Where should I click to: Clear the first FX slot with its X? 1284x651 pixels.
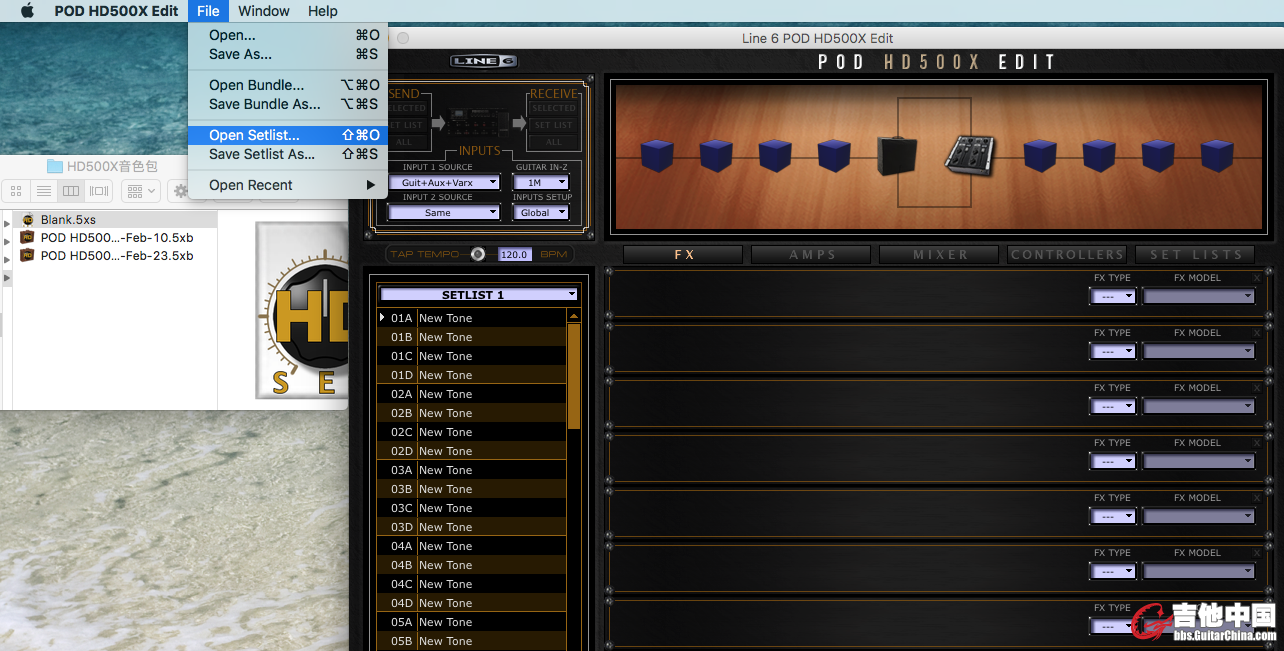[x=1257, y=278]
